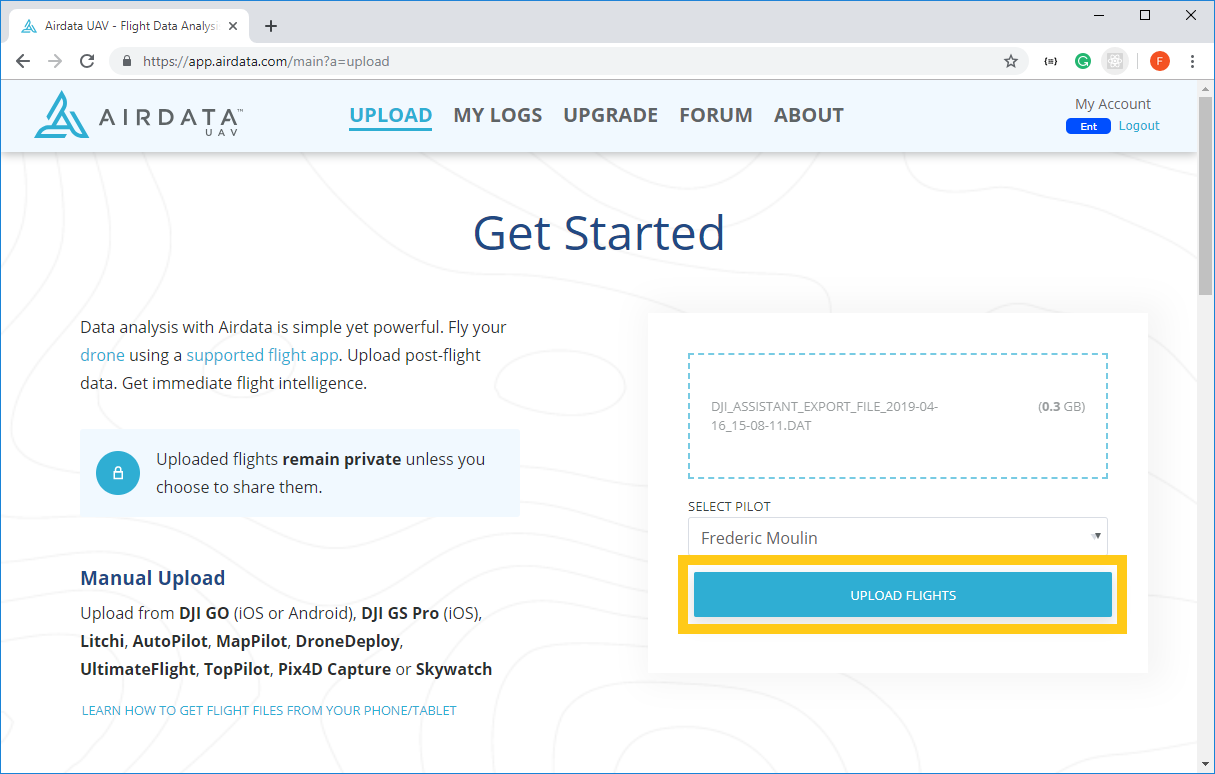Expand the Select Pilot dropdown
This screenshot has width=1215, height=774.
(x=897, y=538)
